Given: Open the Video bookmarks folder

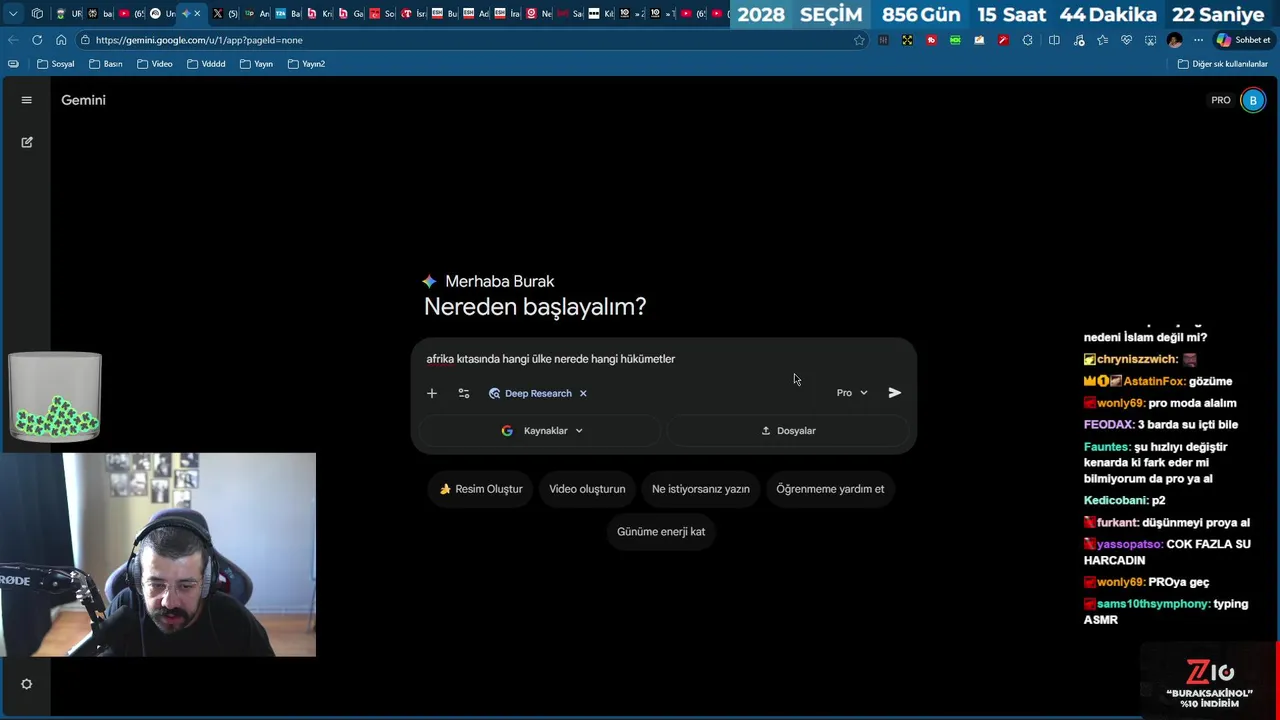Looking at the screenshot, I should point(154,64).
